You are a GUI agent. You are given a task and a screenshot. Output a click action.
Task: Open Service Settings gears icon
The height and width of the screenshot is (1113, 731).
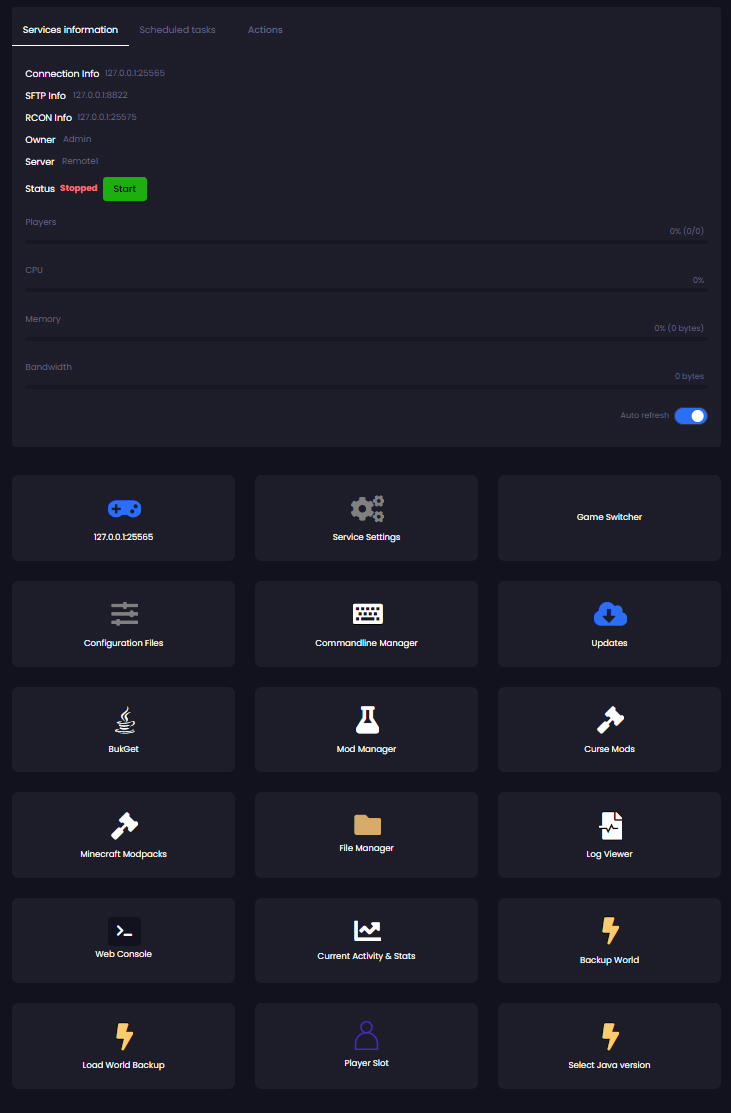[x=367, y=509]
